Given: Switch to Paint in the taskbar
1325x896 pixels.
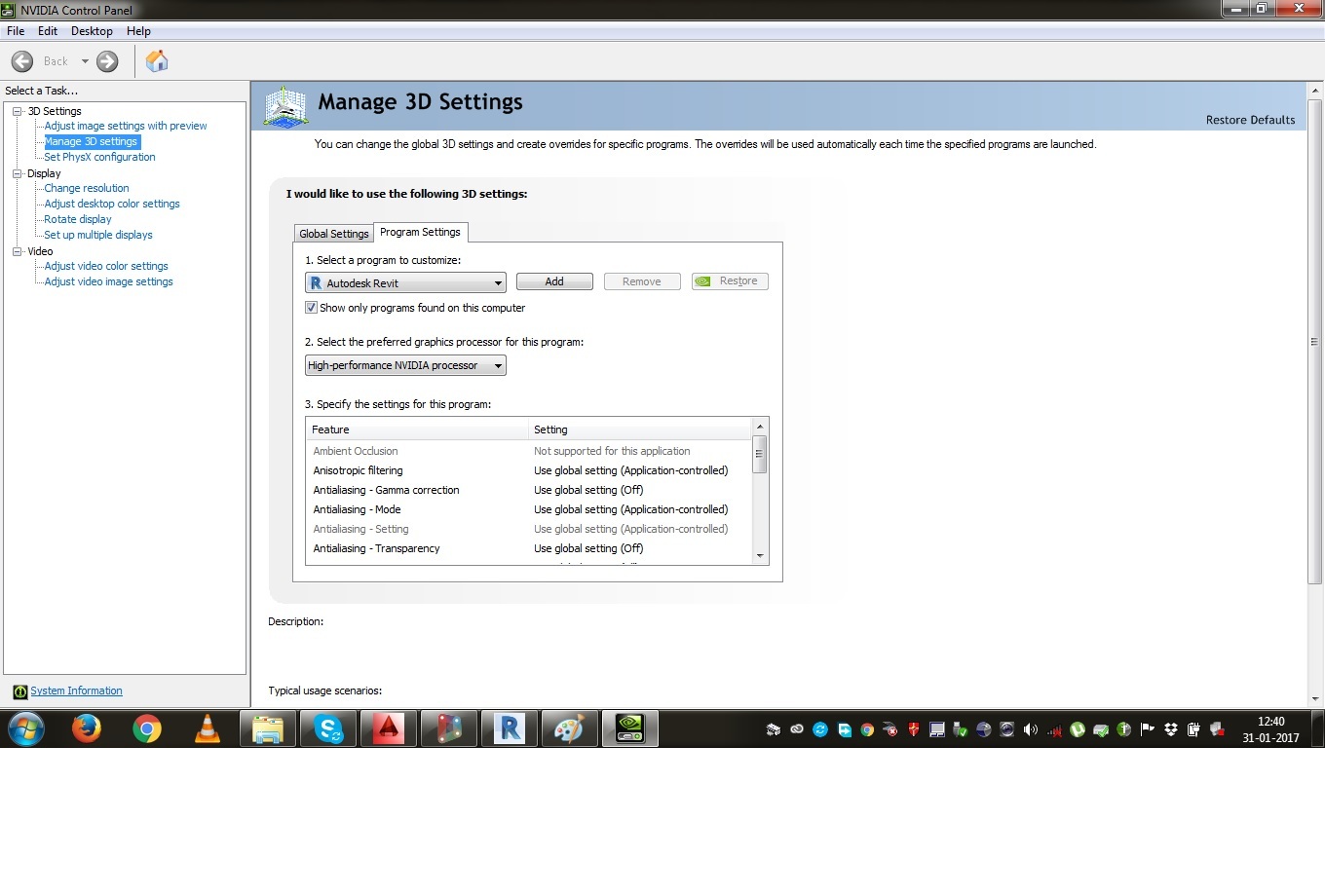Looking at the screenshot, I should point(570,728).
